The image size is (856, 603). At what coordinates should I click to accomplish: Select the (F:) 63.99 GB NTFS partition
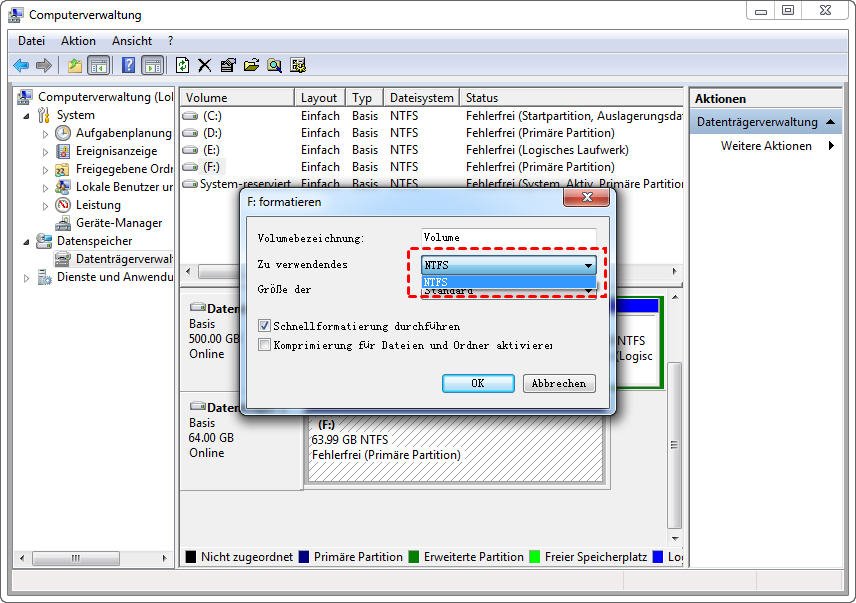pos(456,450)
